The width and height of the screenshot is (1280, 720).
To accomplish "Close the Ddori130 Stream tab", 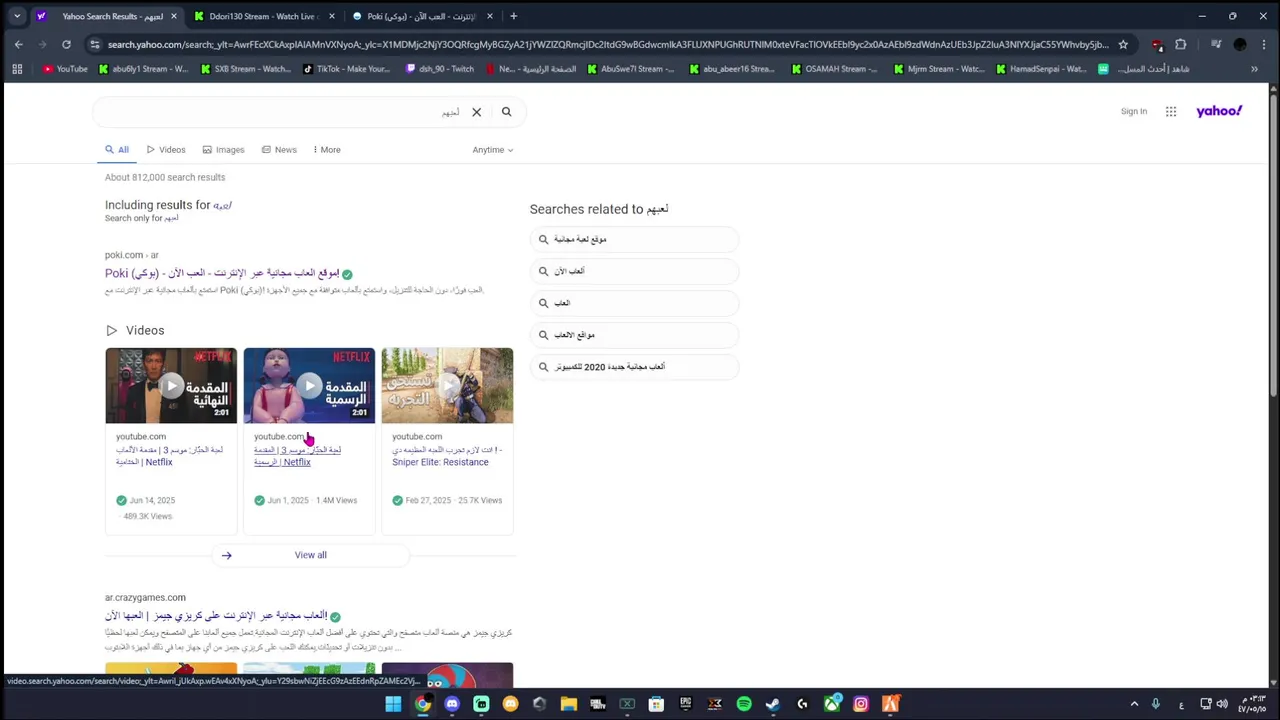I will (x=332, y=16).
